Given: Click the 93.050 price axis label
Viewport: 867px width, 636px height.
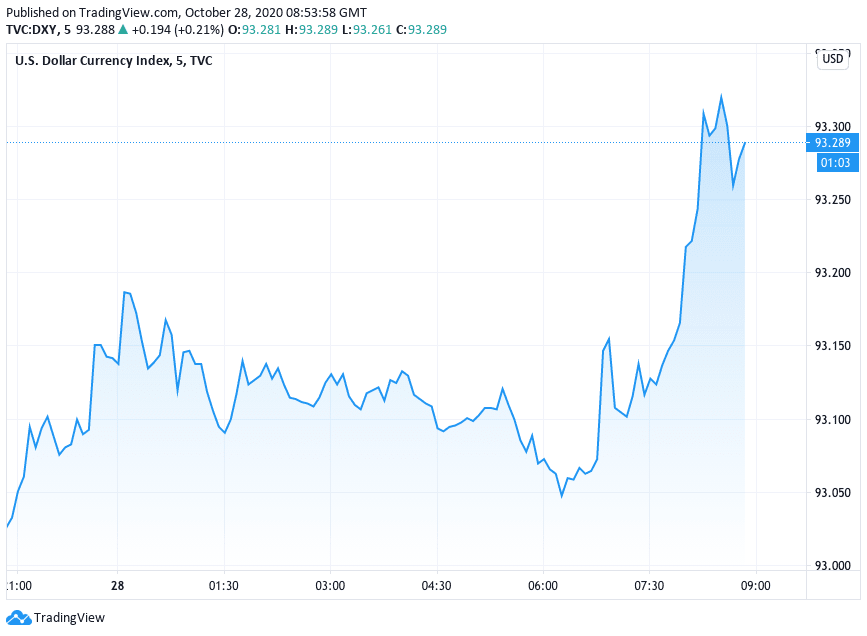Looking at the screenshot, I should (832, 493).
